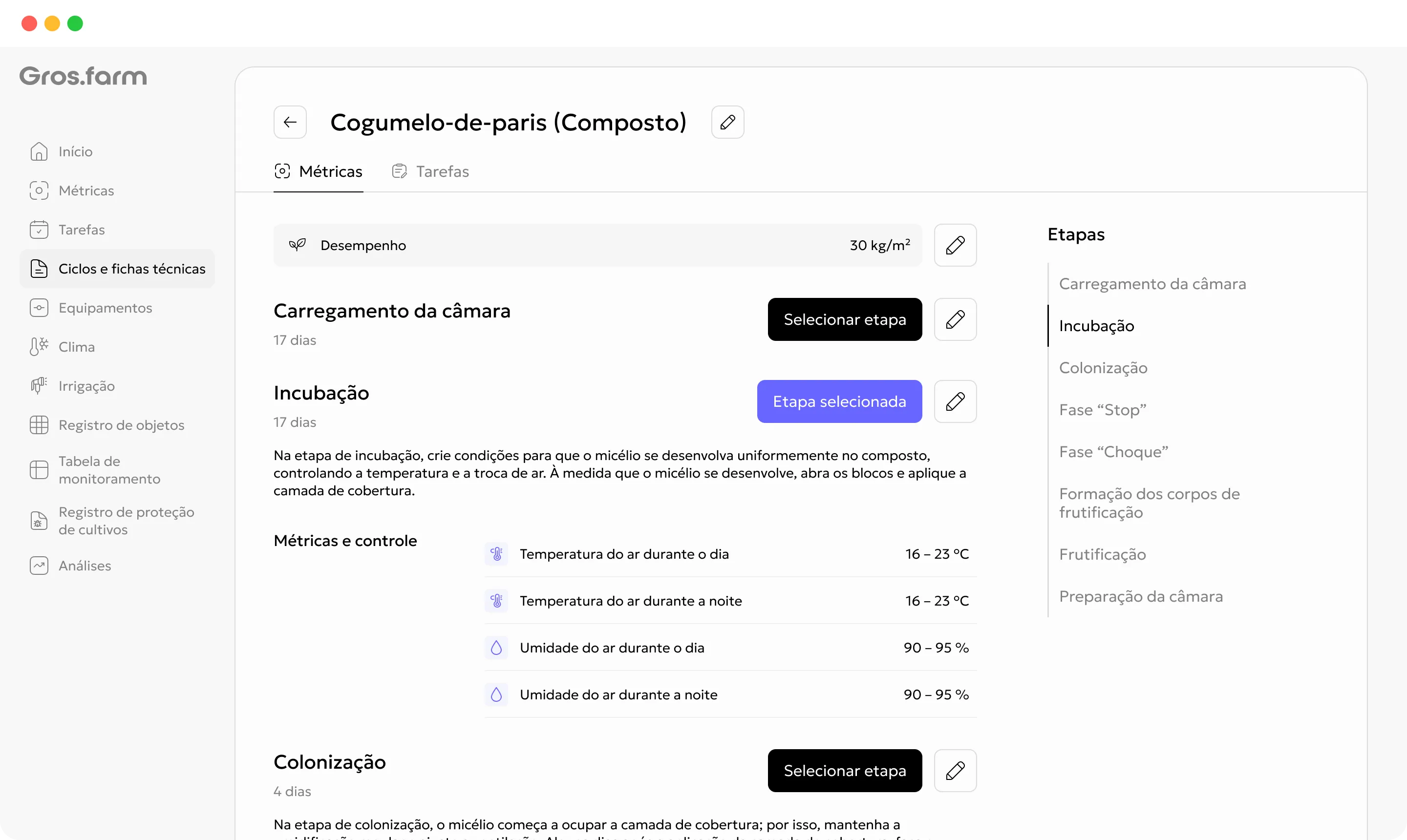1407x840 pixels.
Task: Click the 30 kg/m² performance value
Action: point(879,245)
